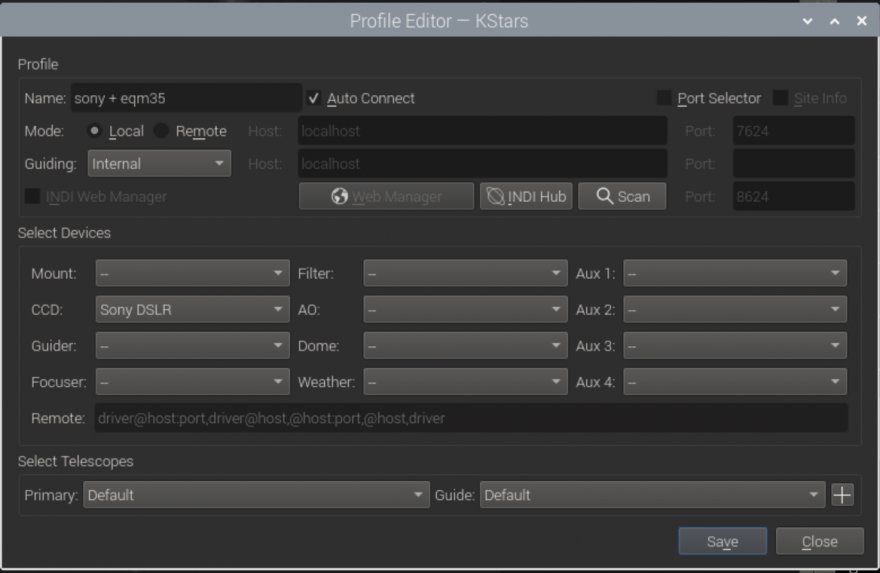This screenshot has width=880, height=573.
Task: Expand the Filter device dropdown
Action: pyautogui.click(x=465, y=274)
